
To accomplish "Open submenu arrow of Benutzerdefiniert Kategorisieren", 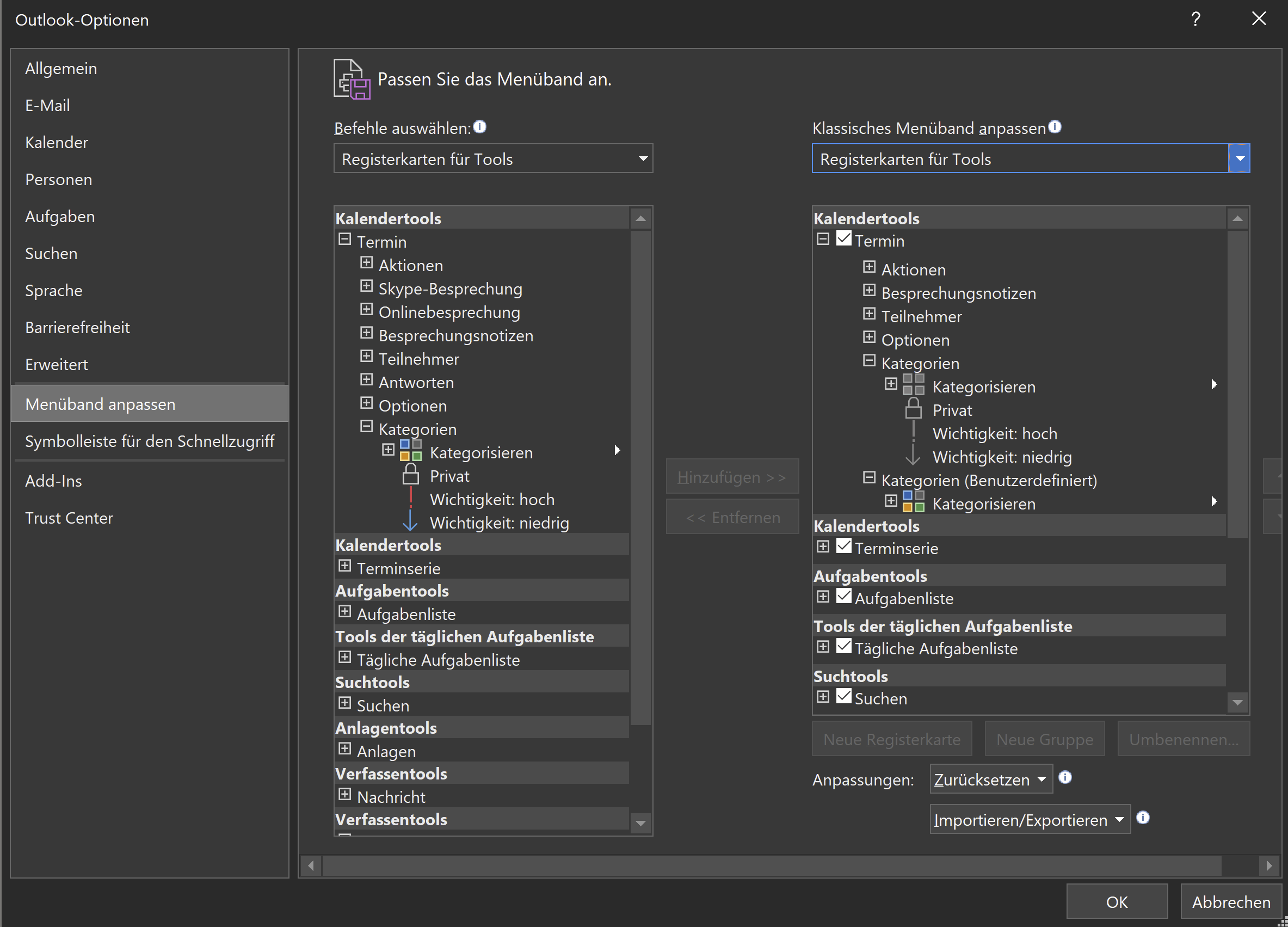I will tap(1213, 501).
